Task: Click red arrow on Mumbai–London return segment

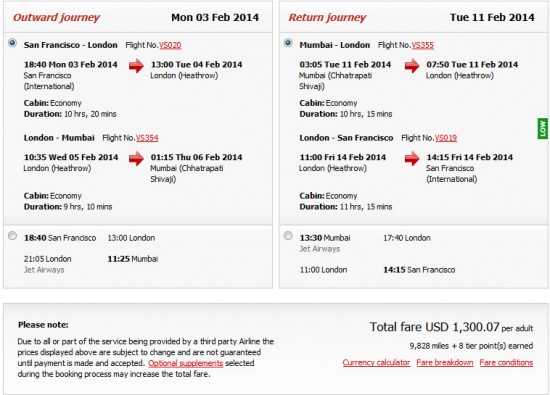Action: (x=412, y=66)
